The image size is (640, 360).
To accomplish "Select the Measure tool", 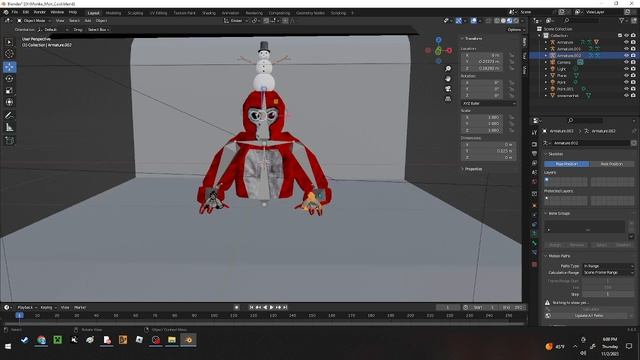I will point(9,128).
